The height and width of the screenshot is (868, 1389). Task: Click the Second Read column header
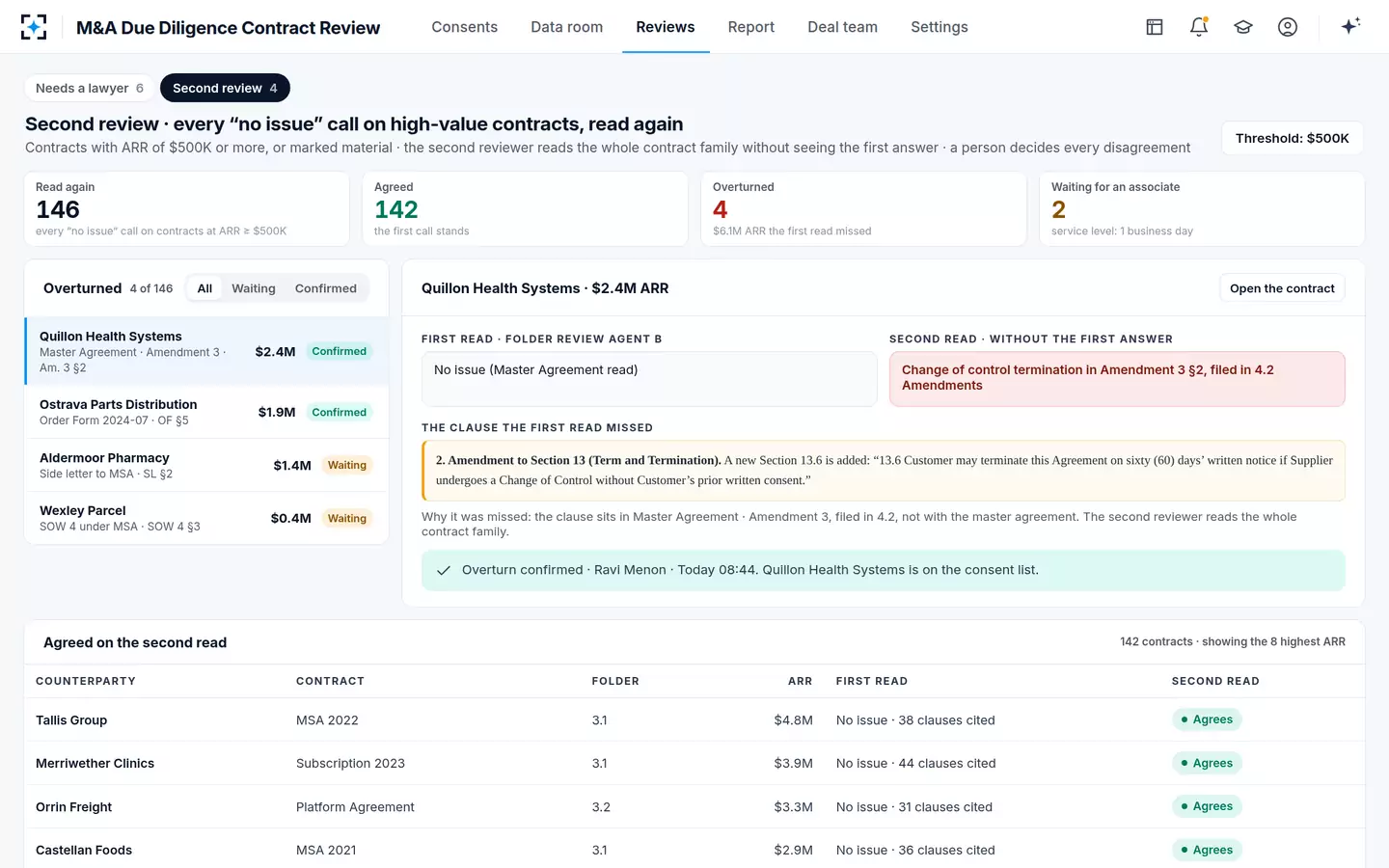(1215, 681)
